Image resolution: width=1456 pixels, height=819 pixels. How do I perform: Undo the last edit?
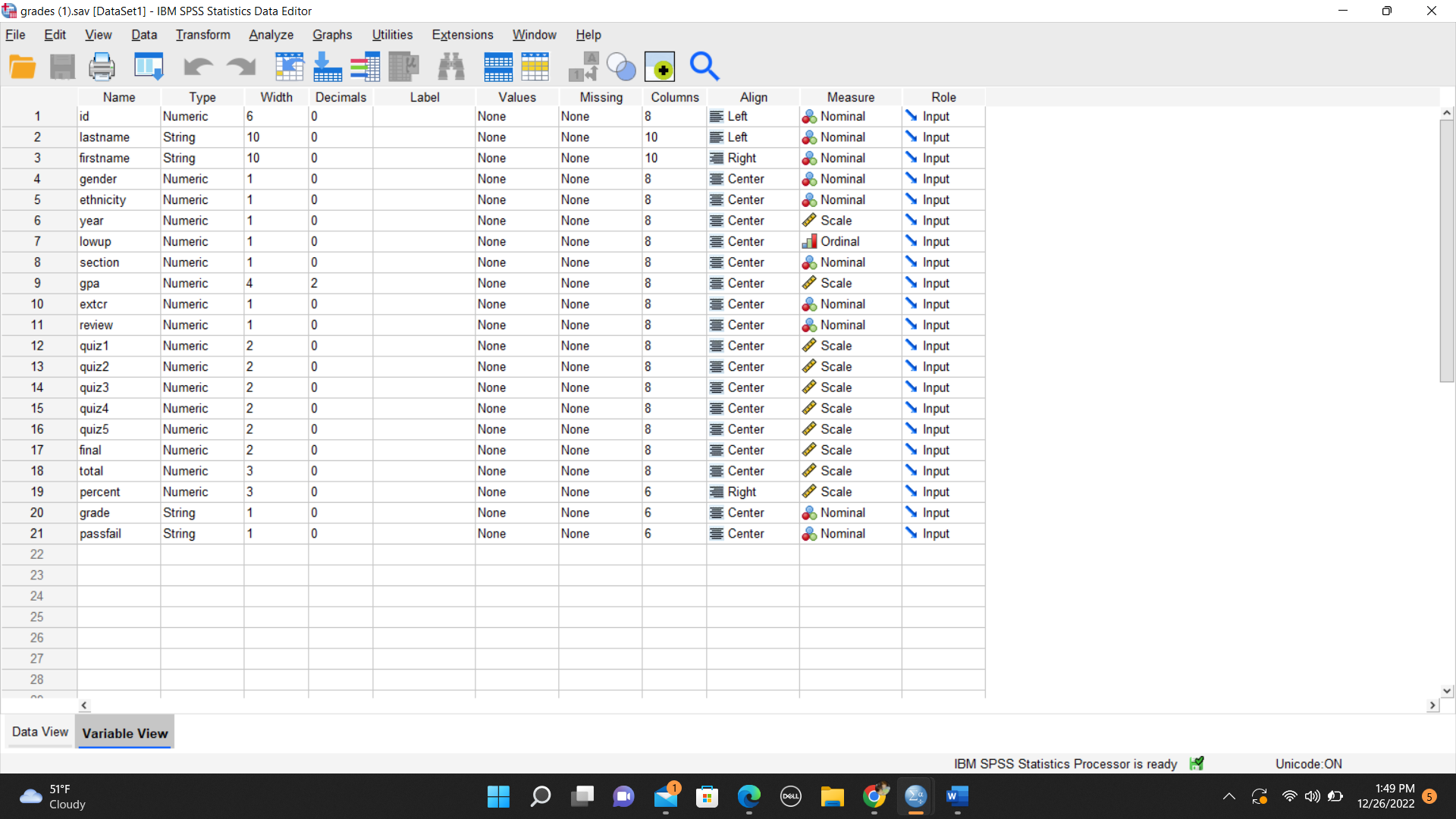click(198, 67)
